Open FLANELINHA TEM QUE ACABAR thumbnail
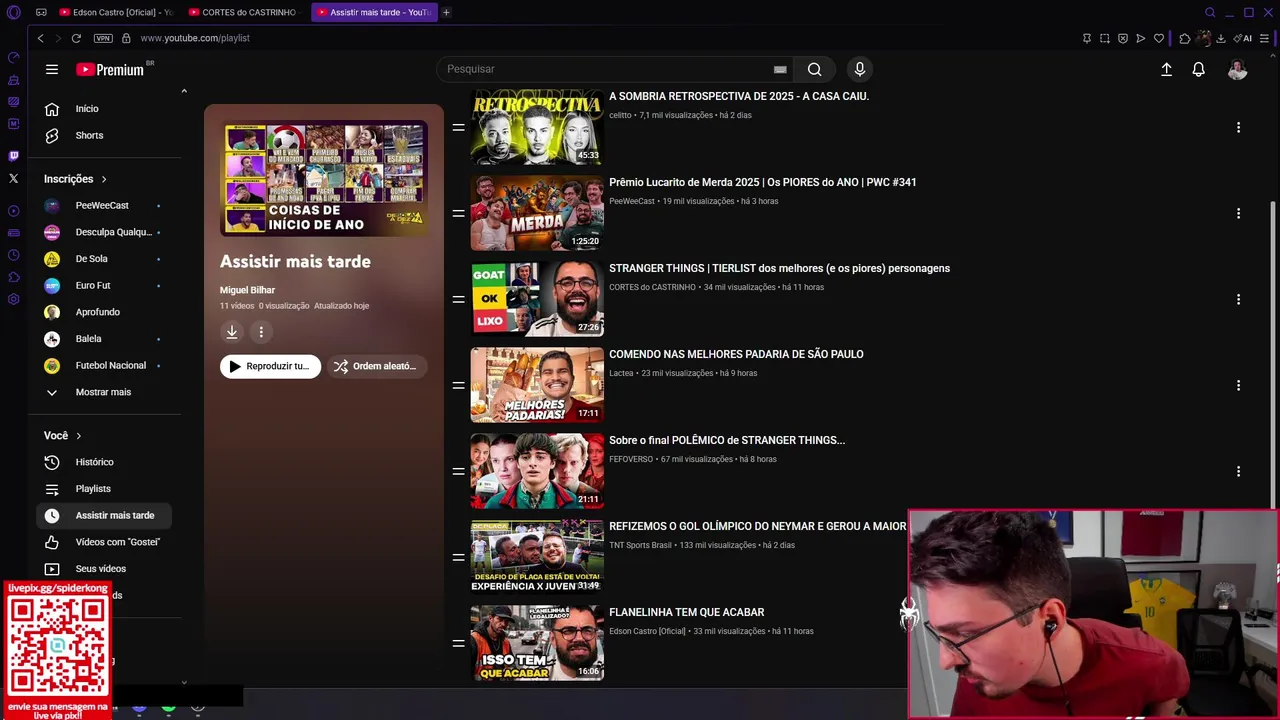The width and height of the screenshot is (1280, 720). (x=537, y=643)
